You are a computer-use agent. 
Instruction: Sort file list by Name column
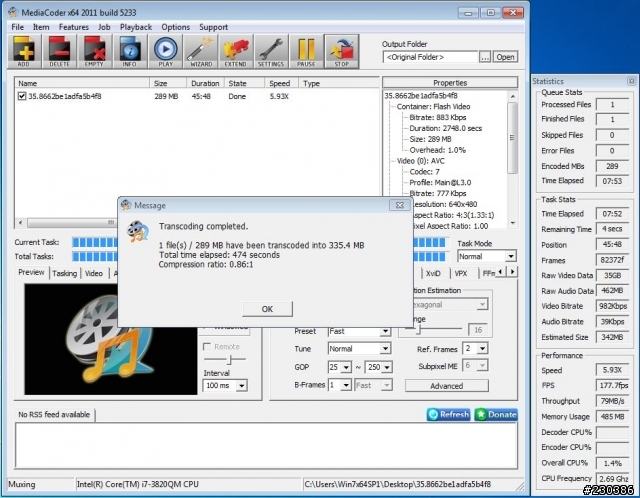coord(82,83)
